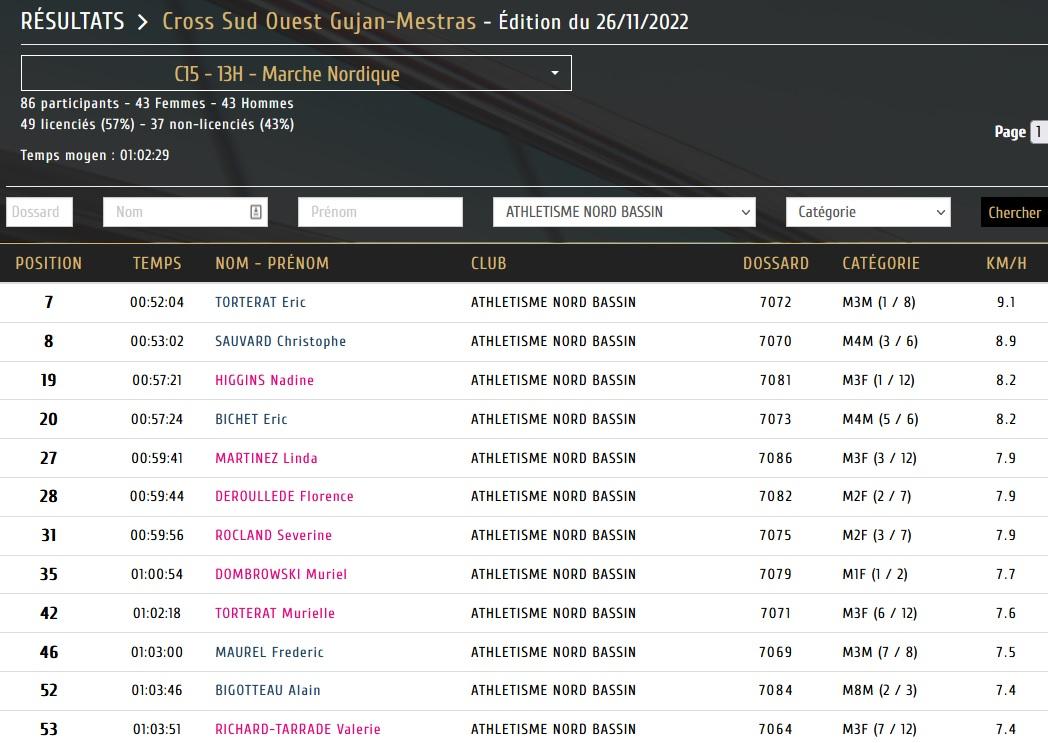Click dossard number 7081
The width and height of the screenshot is (1048, 743).
click(775, 380)
